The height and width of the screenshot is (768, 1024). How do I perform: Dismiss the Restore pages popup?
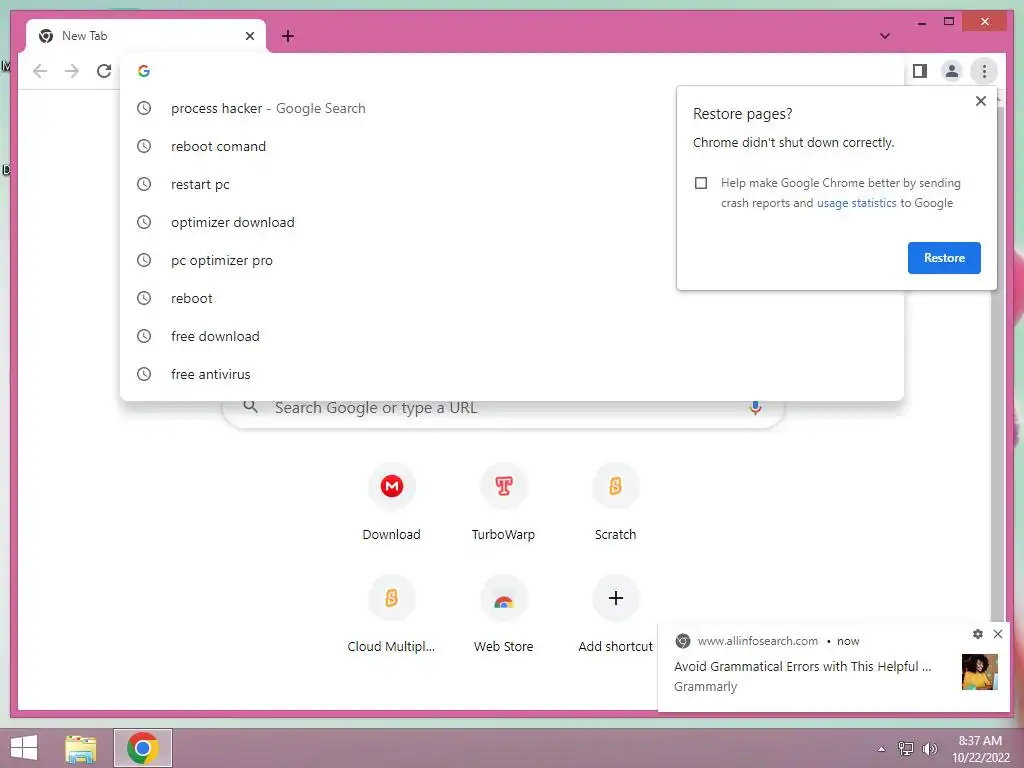pos(980,101)
